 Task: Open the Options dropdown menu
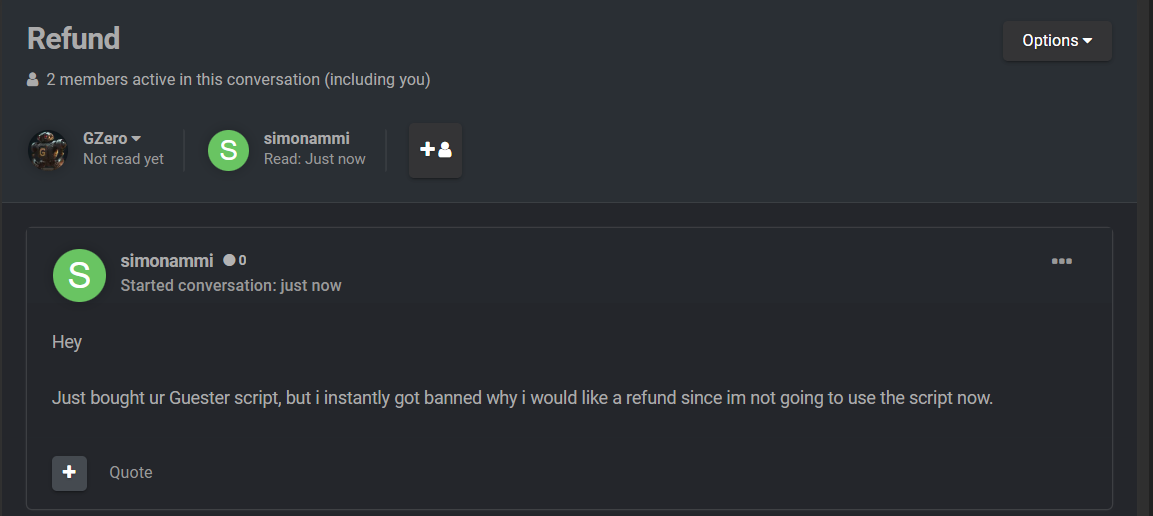coord(1057,41)
